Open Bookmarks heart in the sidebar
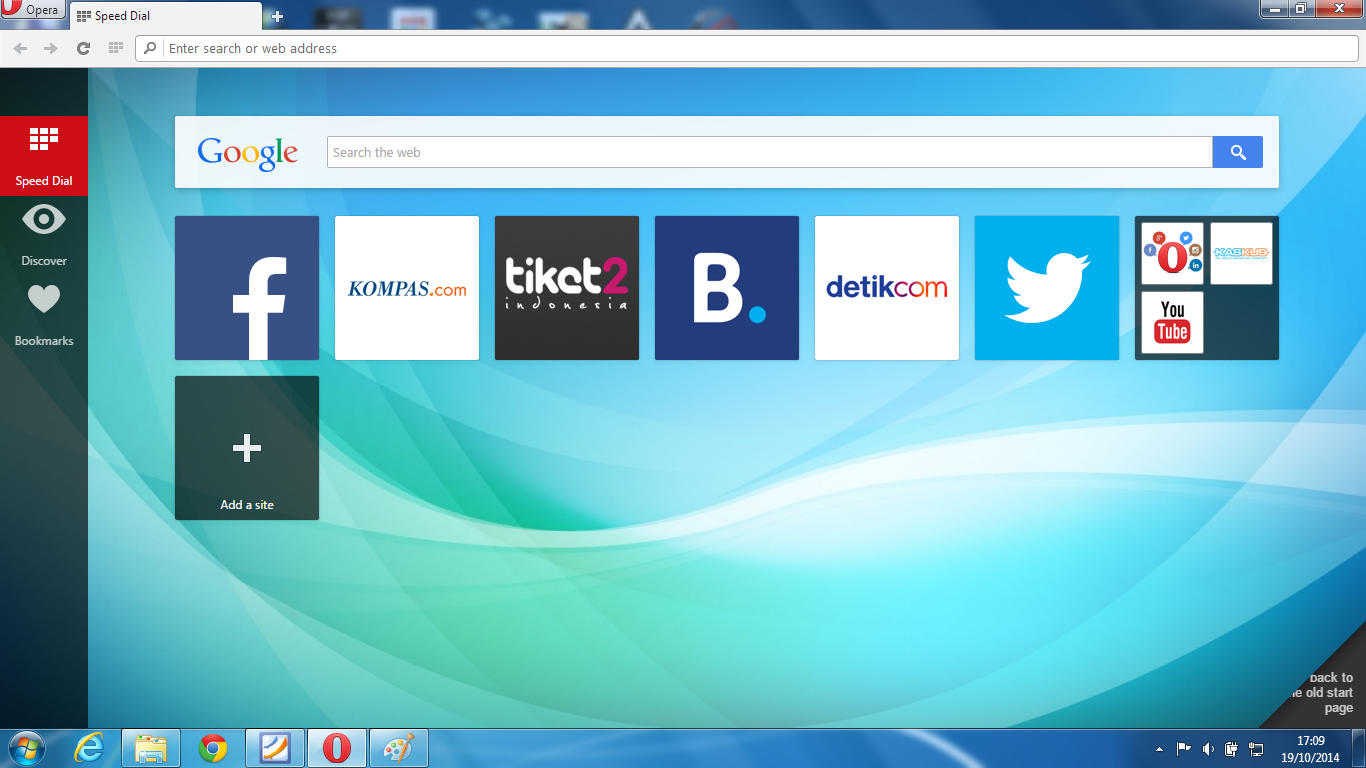Screen dimensions: 1366x768 click(44, 315)
